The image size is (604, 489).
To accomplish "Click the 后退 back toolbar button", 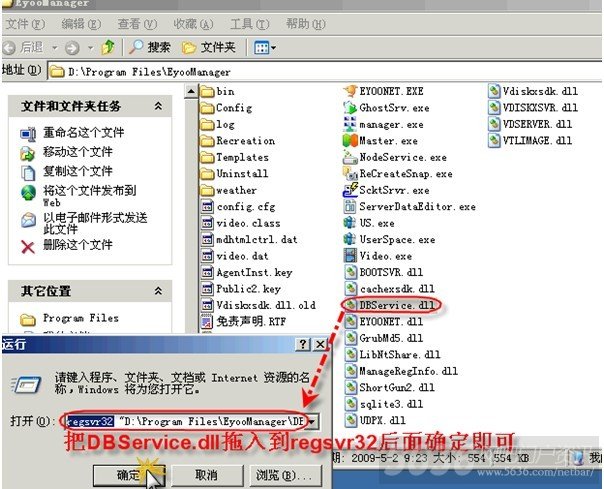I will [x=23, y=48].
